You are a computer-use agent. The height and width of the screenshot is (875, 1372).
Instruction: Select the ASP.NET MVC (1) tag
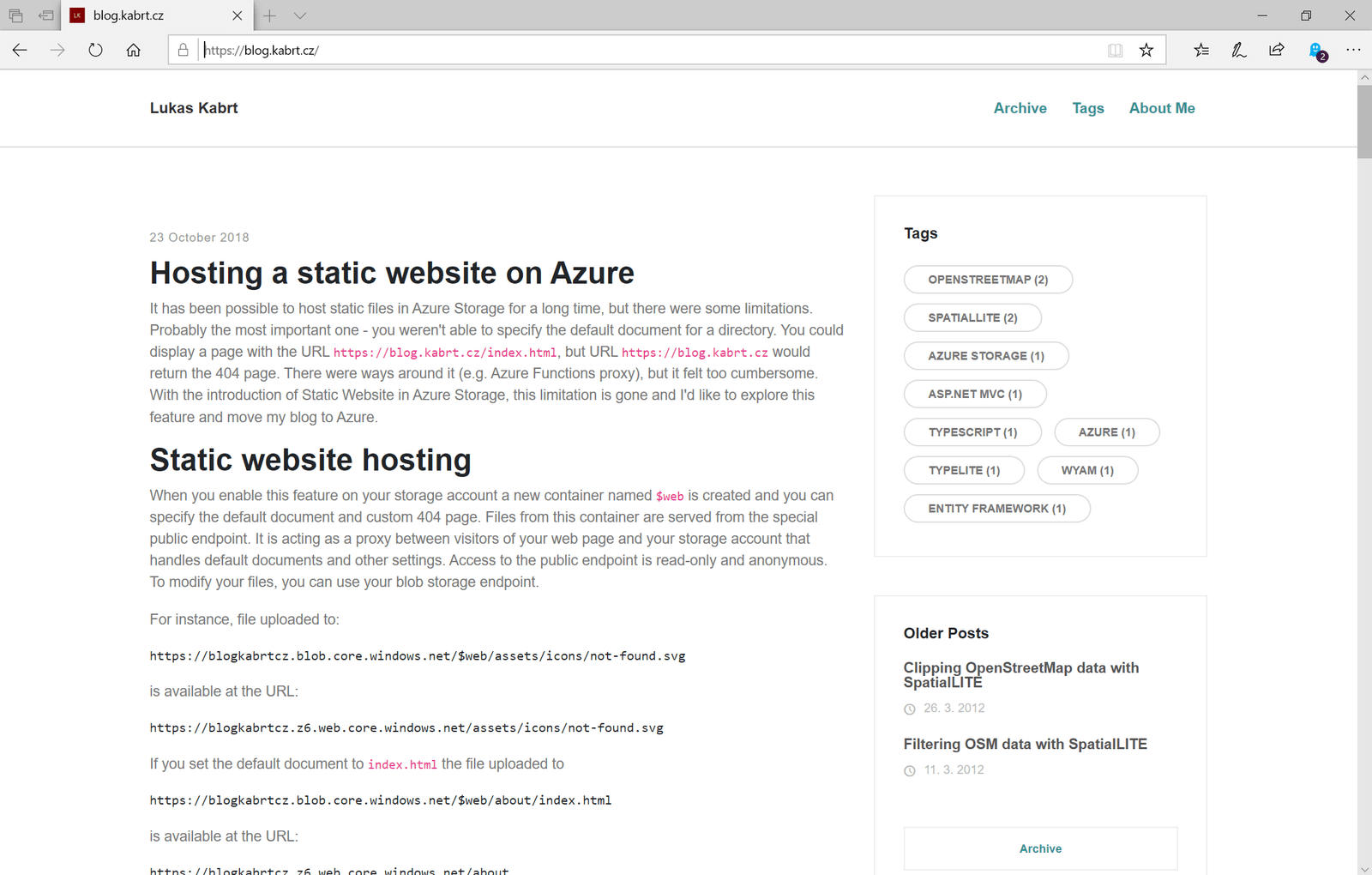975,394
